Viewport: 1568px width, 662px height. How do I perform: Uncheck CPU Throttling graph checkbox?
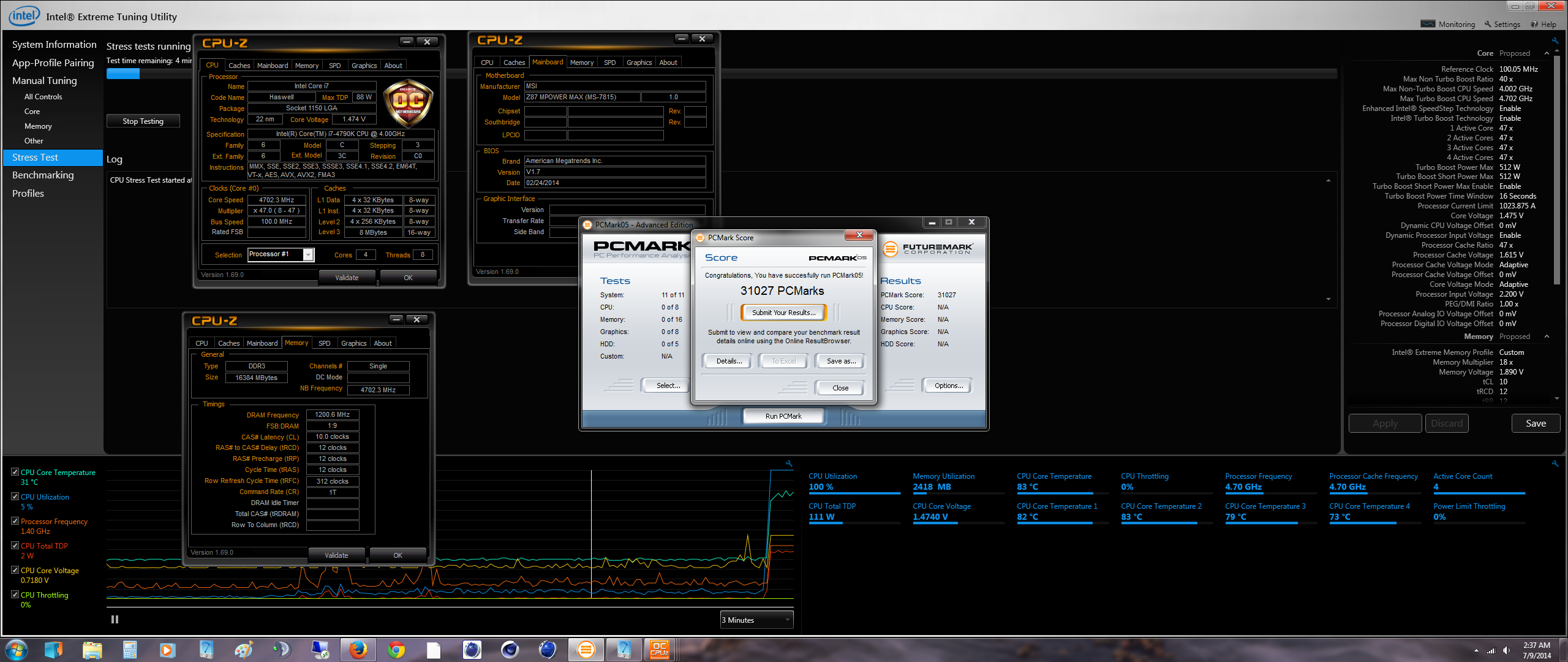[x=15, y=595]
